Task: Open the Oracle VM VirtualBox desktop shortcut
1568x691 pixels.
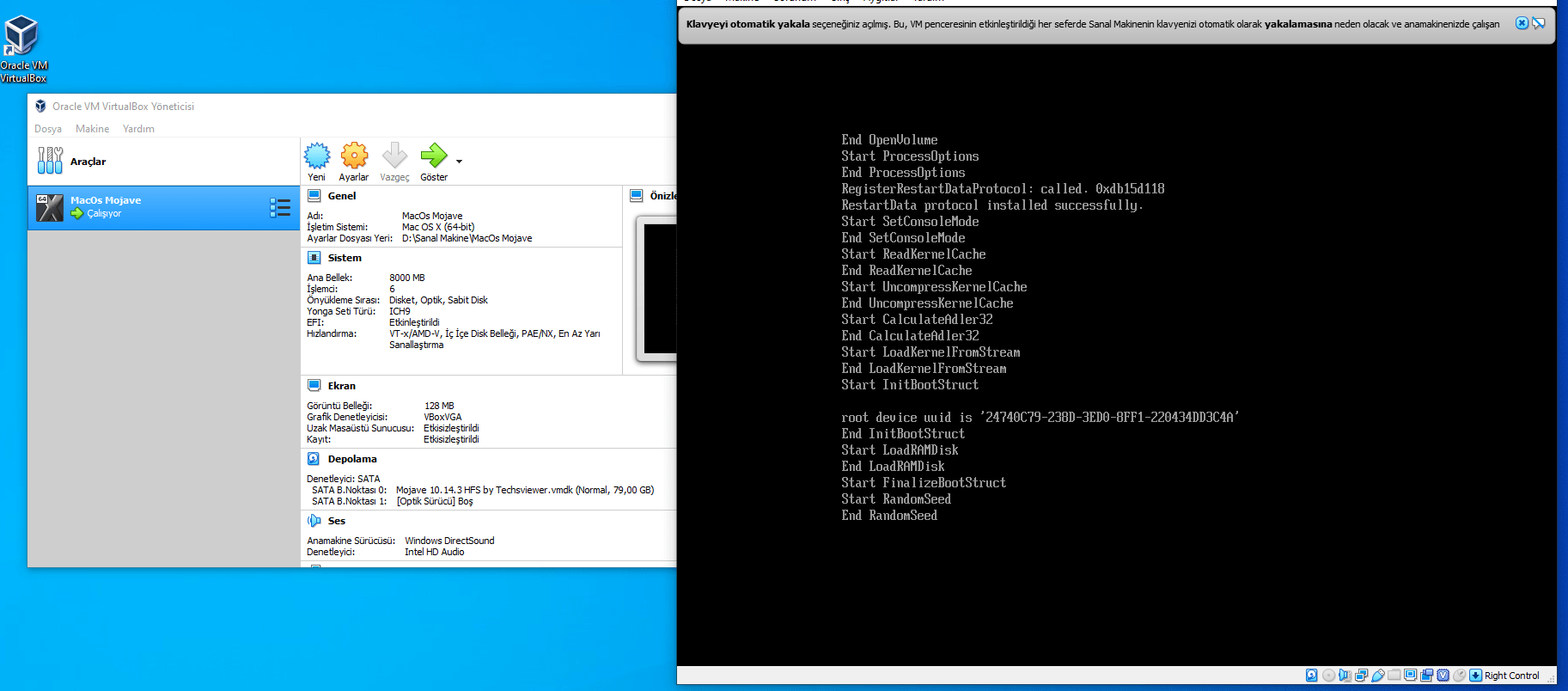Action: click(23, 48)
